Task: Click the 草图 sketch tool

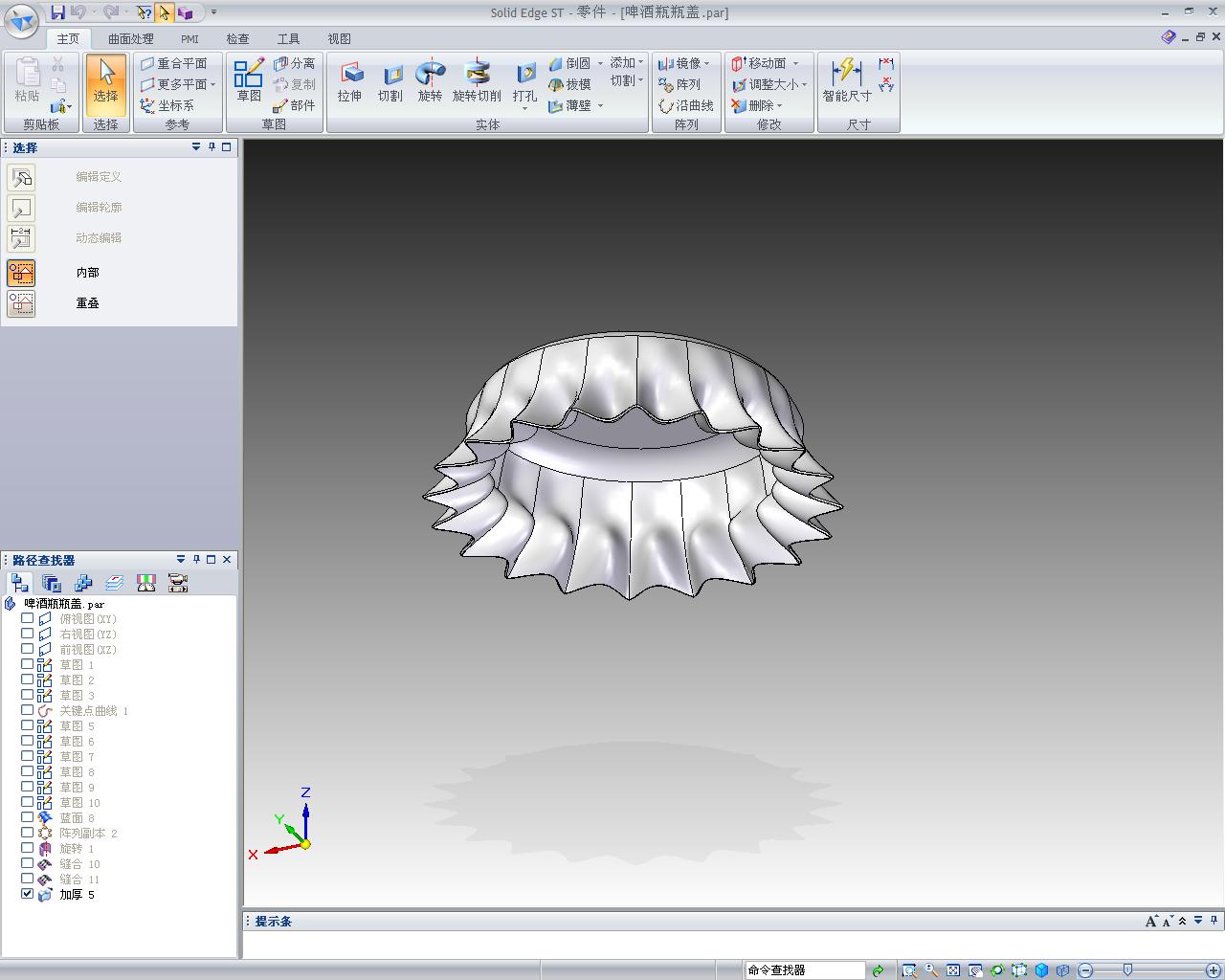Action: [249, 81]
